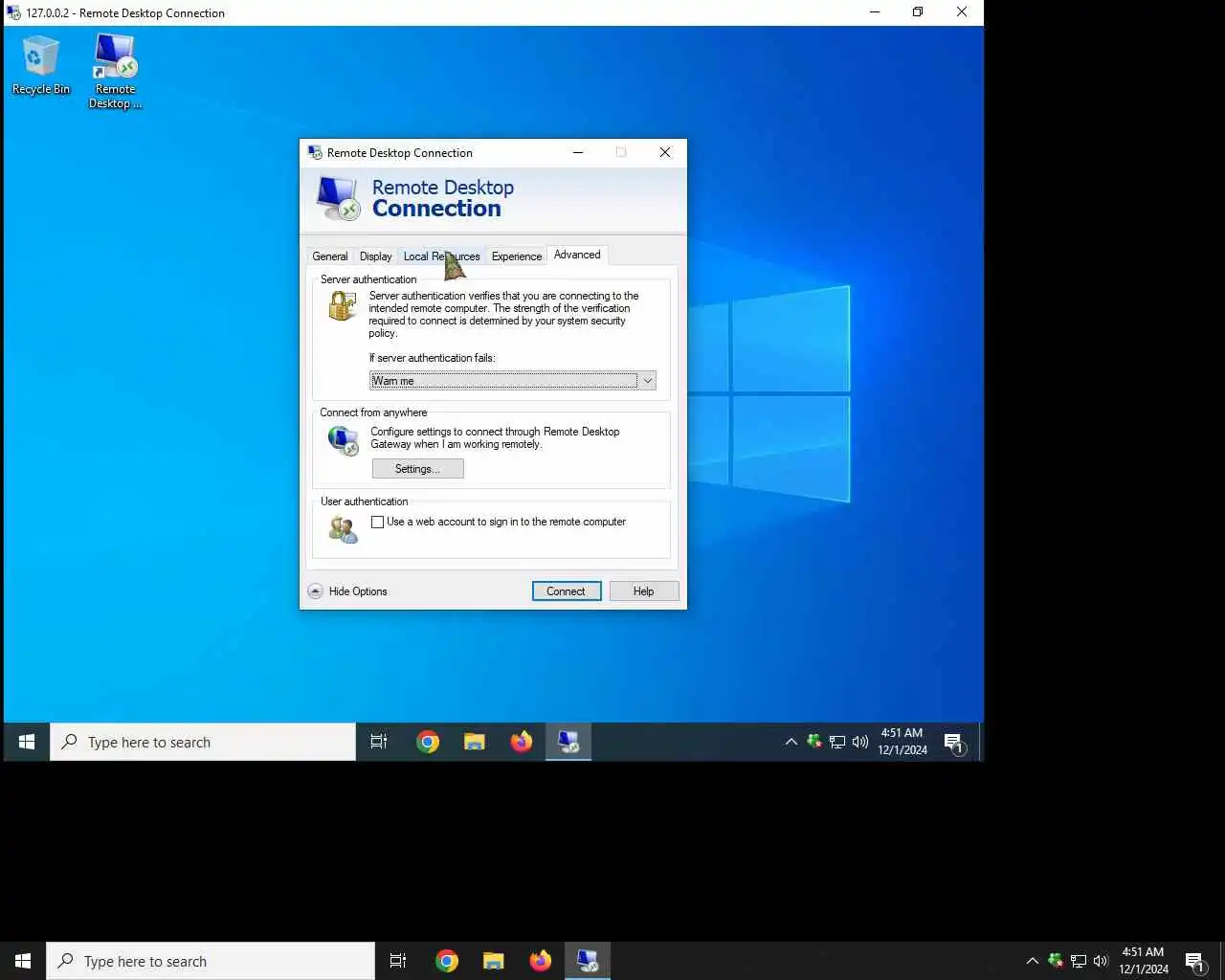Open Task View on the host taskbar
The image size is (1225, 980).
tap(398, 961)
